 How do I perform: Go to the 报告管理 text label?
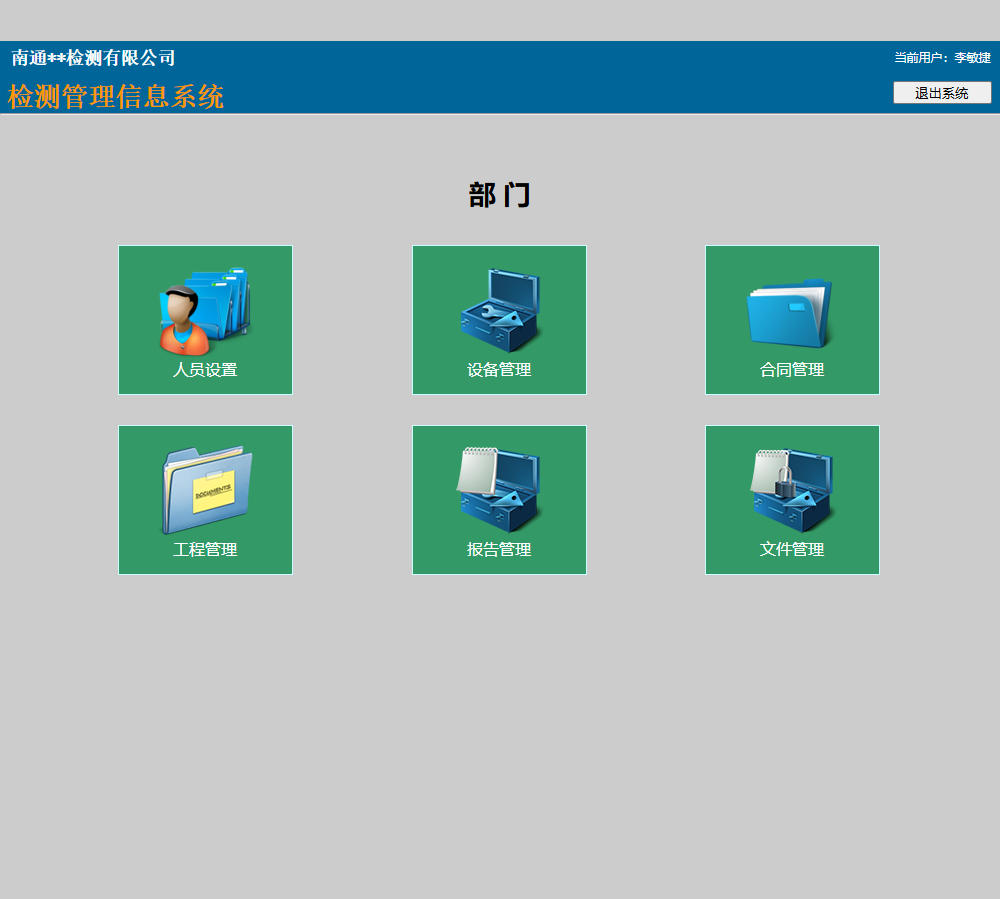point(499,550)
